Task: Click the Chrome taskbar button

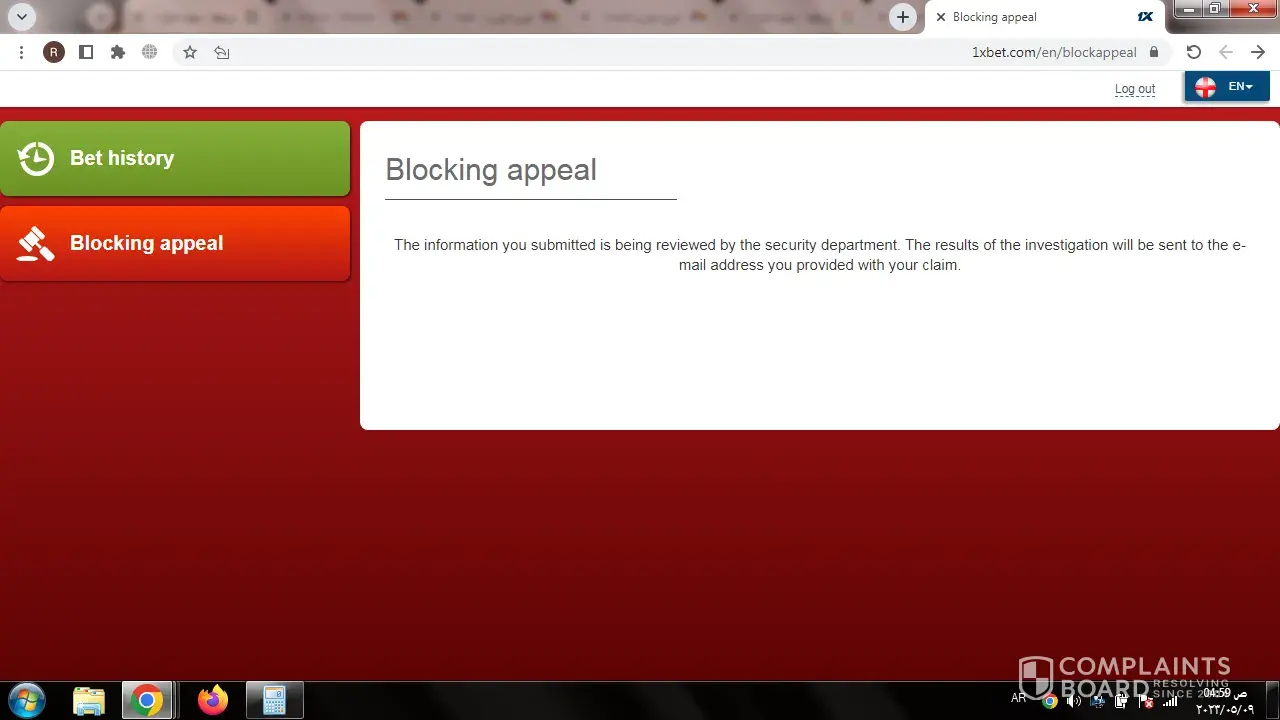Action: point(146,700)
